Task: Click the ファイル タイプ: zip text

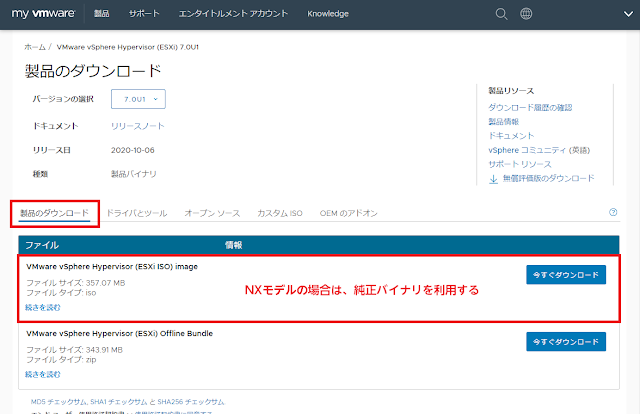Action: pyautogui.click(x=61, y=360)
